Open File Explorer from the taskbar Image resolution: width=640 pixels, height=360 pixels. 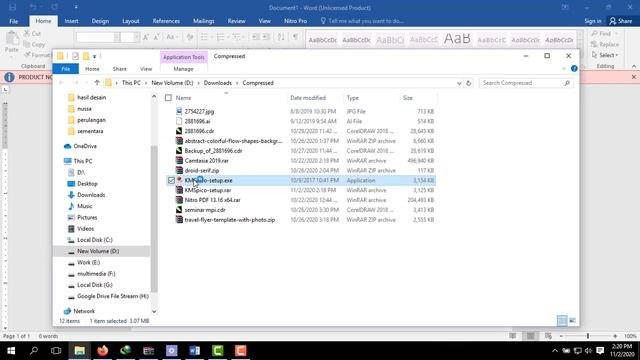(80, 351)
